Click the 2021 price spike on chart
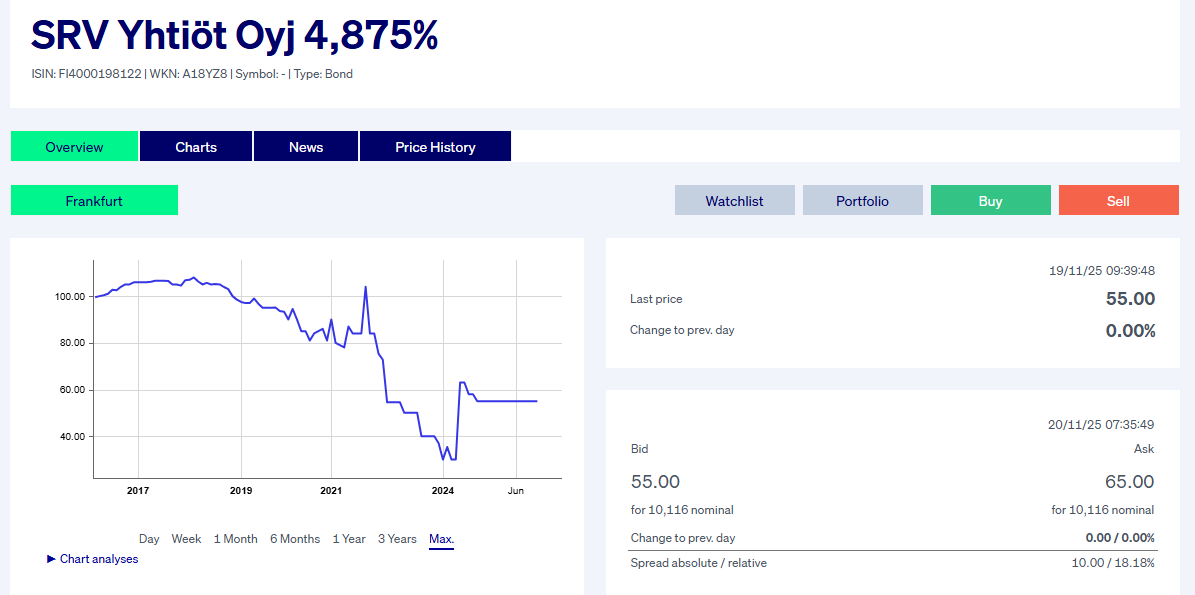This screenshot has width=1195, height=595. [x=365, y=288]
